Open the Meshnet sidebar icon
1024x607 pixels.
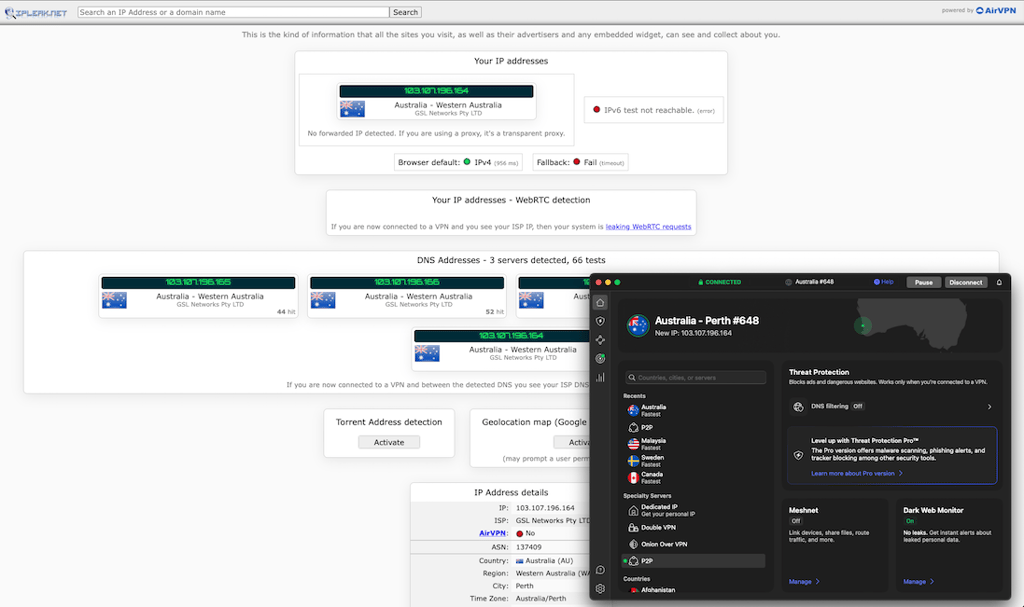tap(600, 340)
